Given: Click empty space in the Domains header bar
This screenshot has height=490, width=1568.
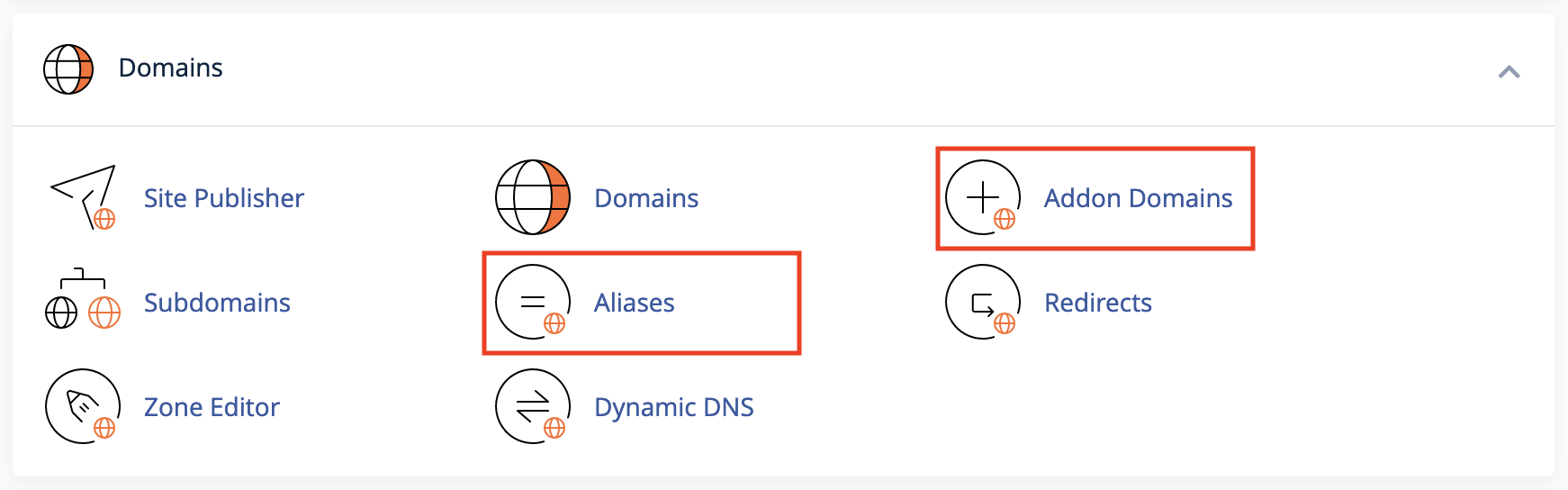Looking at the screenshot, I should (x=855, y=68).
